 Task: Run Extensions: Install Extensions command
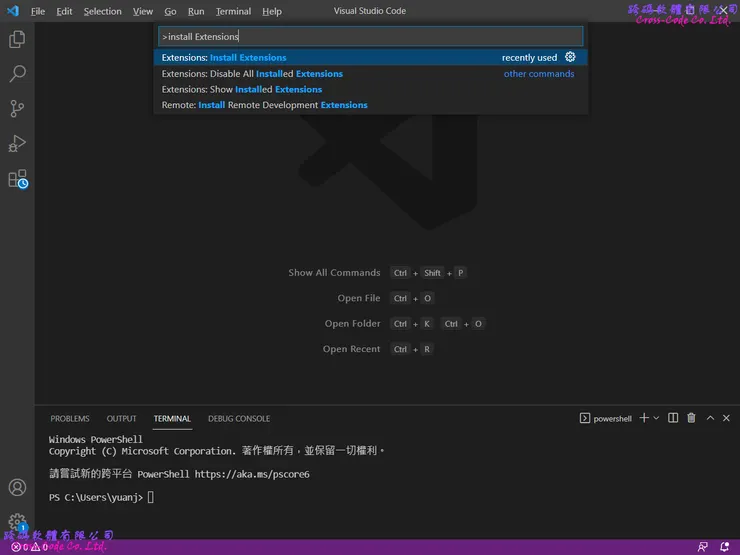click(370, 57)
